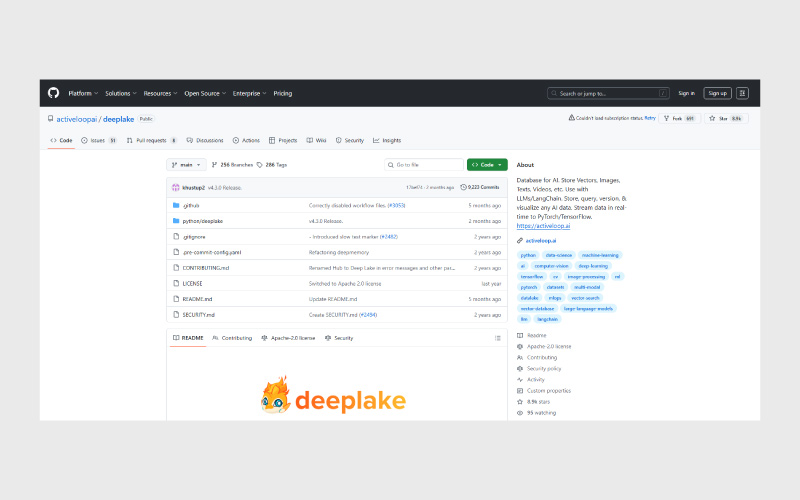Screen dimensions: 800x500
Task: Open pull request #2494 link
Action: point(368,315)
